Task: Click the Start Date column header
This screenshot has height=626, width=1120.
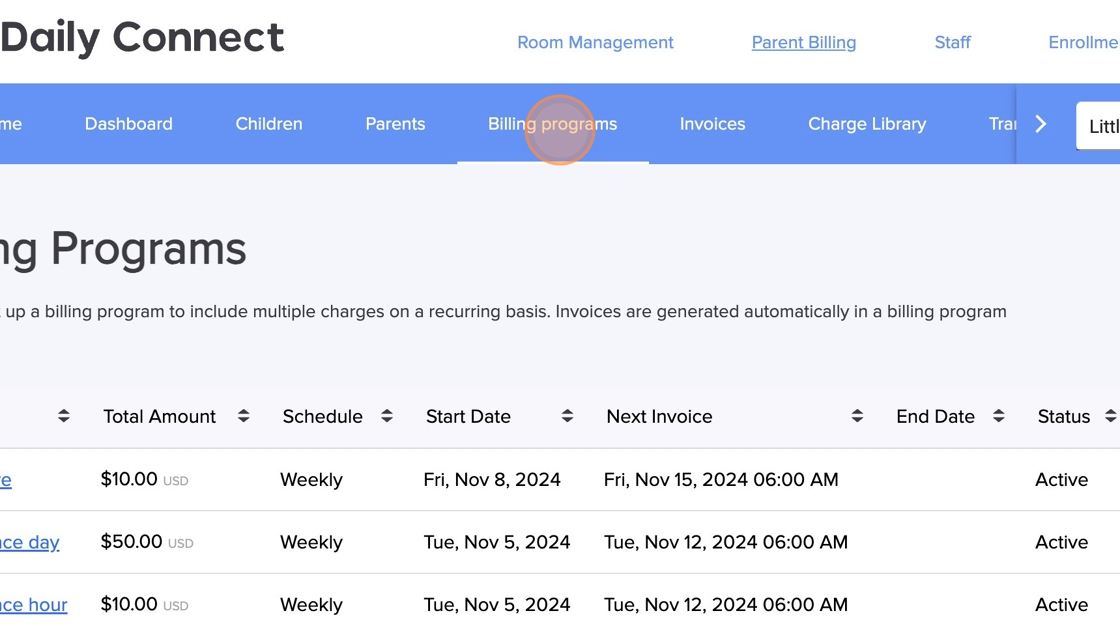Action: tap(468, 417)
